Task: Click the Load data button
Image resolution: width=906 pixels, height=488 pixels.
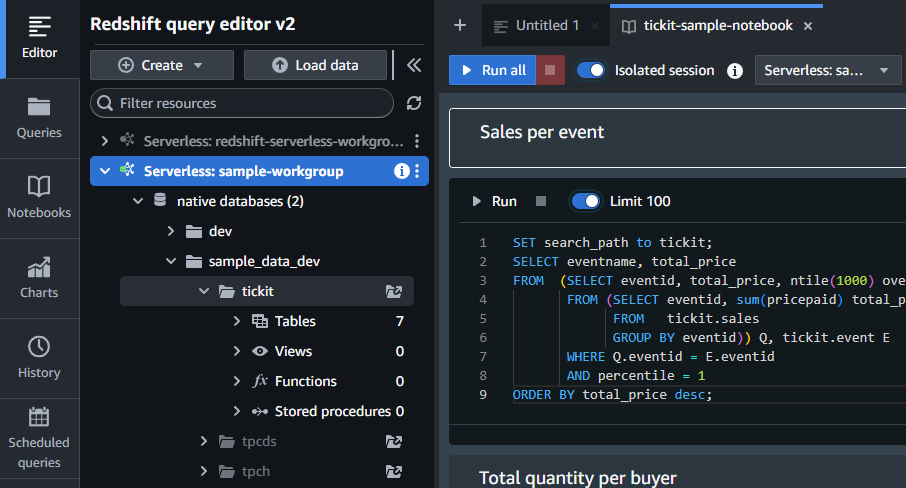Action: click(315, 65)
